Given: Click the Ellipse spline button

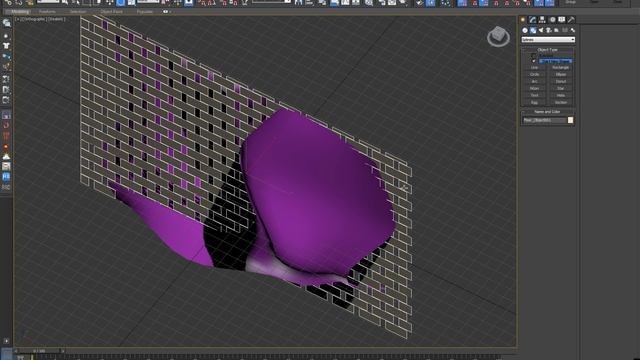Looking at the screenshot, I should coord(561,74).
